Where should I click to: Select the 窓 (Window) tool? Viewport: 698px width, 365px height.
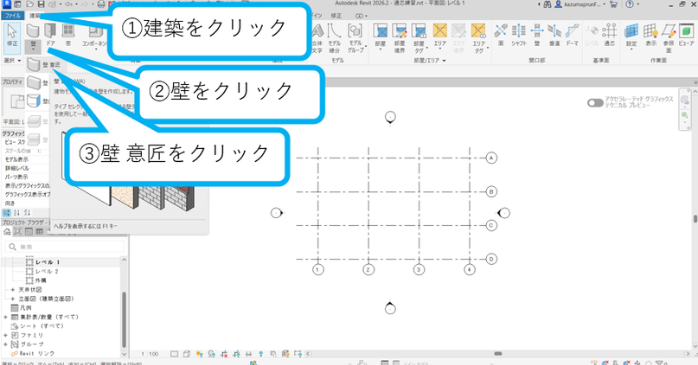68,35
